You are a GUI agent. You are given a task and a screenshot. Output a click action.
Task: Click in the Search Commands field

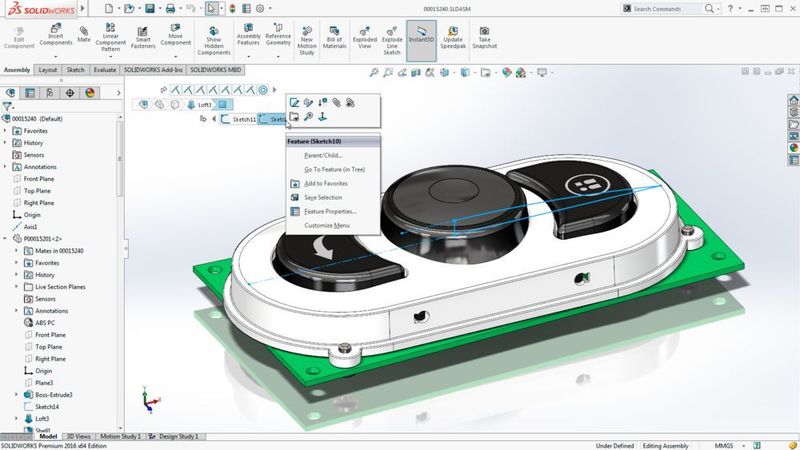click(x=666, y=9)
